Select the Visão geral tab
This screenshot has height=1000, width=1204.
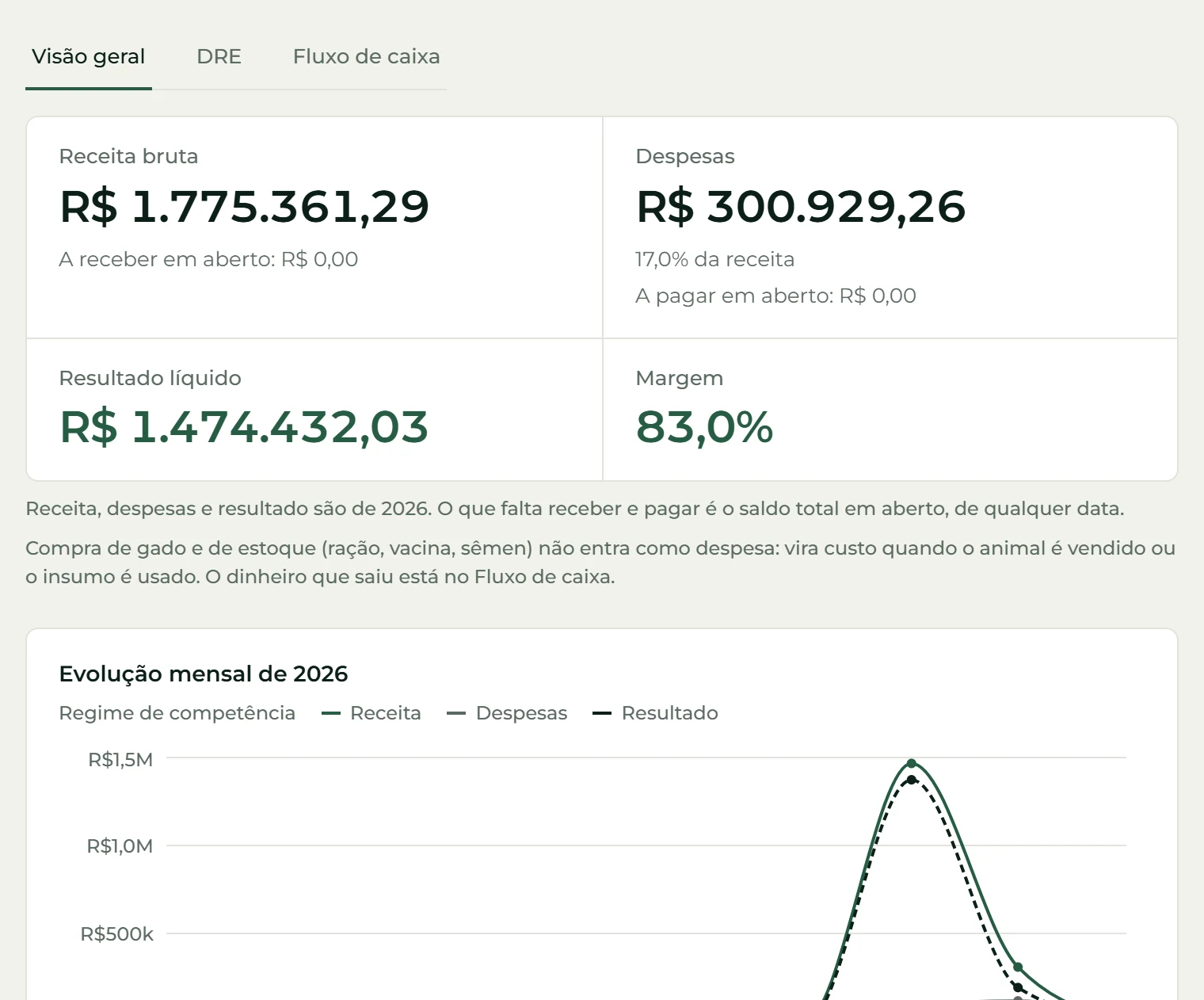click(89, 57)
